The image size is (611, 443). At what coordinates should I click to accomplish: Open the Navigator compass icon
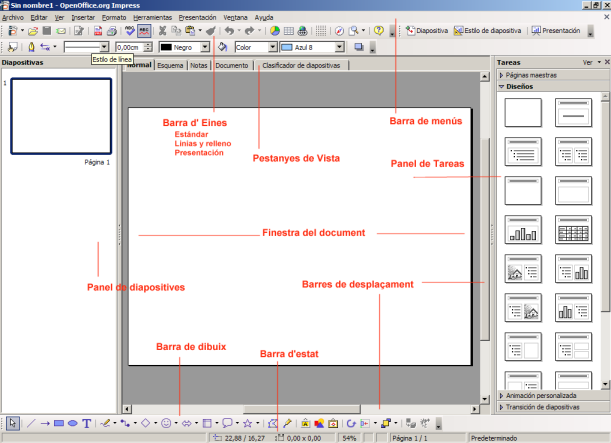click(339, 30)
